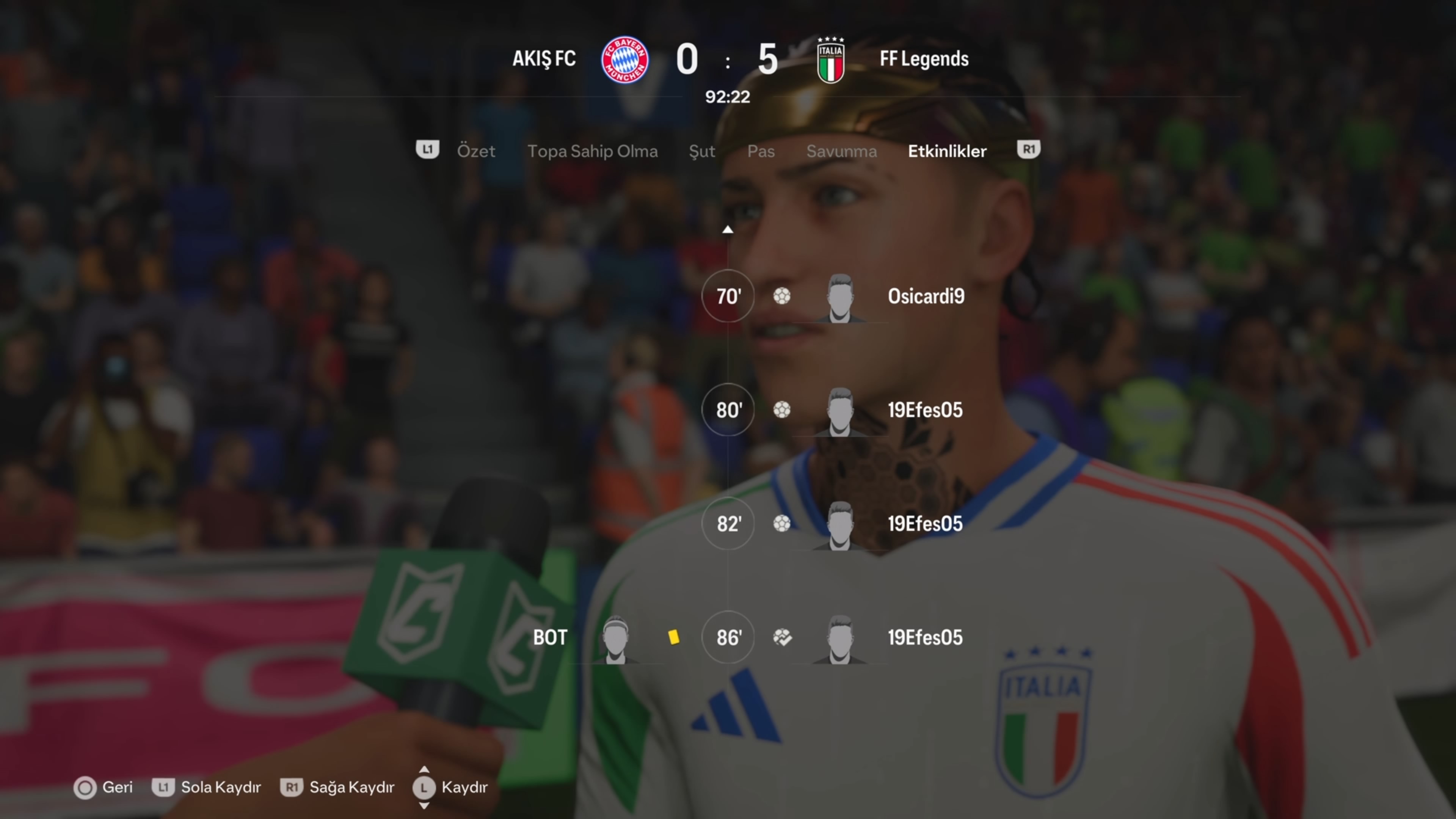
Task: Click the Sağa Kaydır button
Action: [x=337, y=788]
